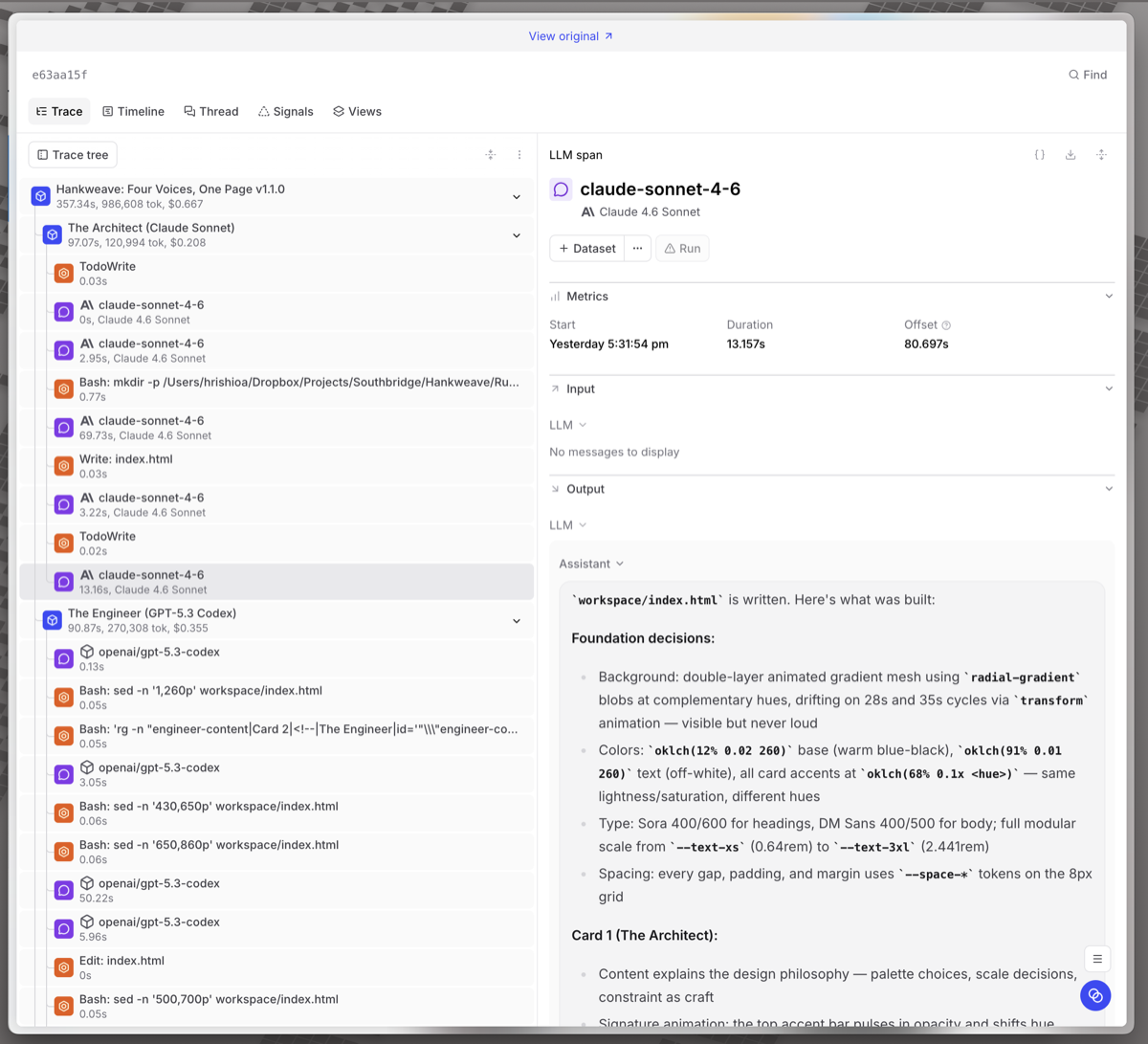Click the Hankweave root span cube icon

coord(41,196)
